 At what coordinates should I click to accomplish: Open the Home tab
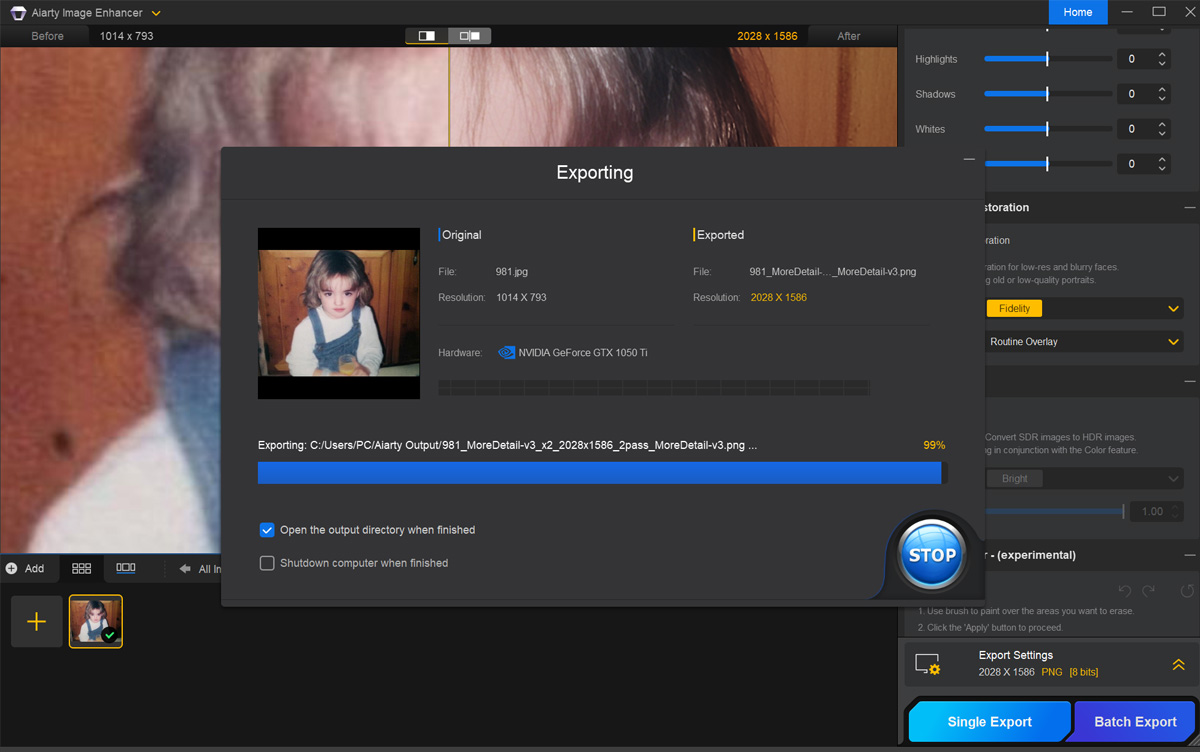point(1077,12)
